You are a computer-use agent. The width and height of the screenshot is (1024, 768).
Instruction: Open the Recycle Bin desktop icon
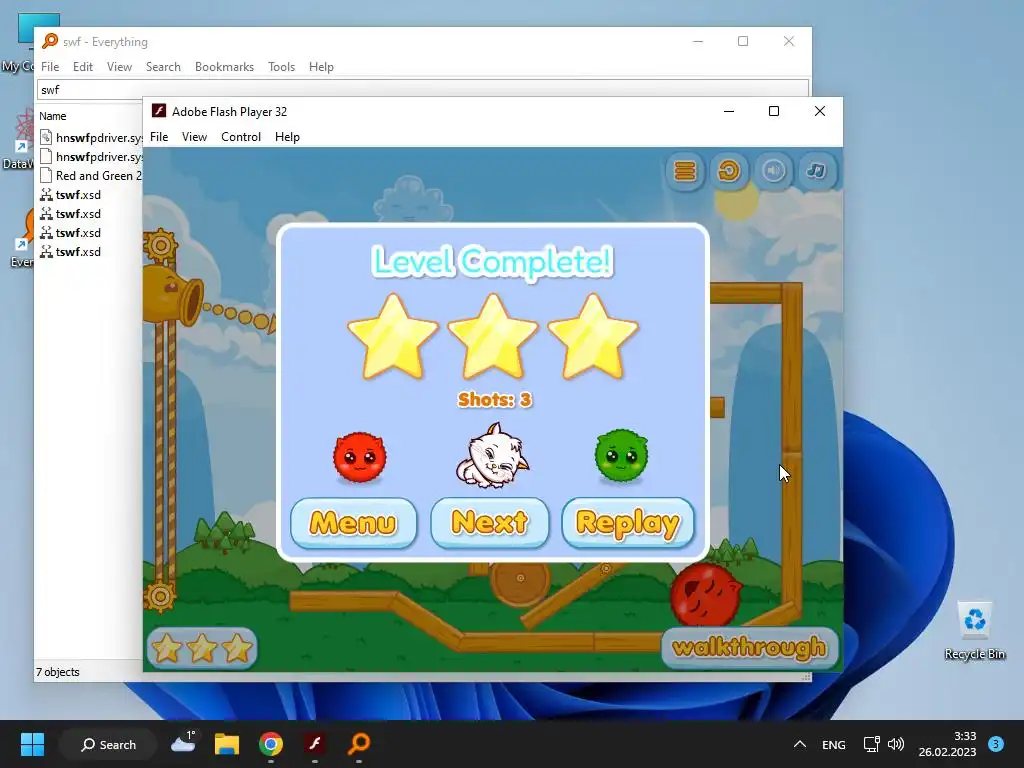[x=974, y=631]
